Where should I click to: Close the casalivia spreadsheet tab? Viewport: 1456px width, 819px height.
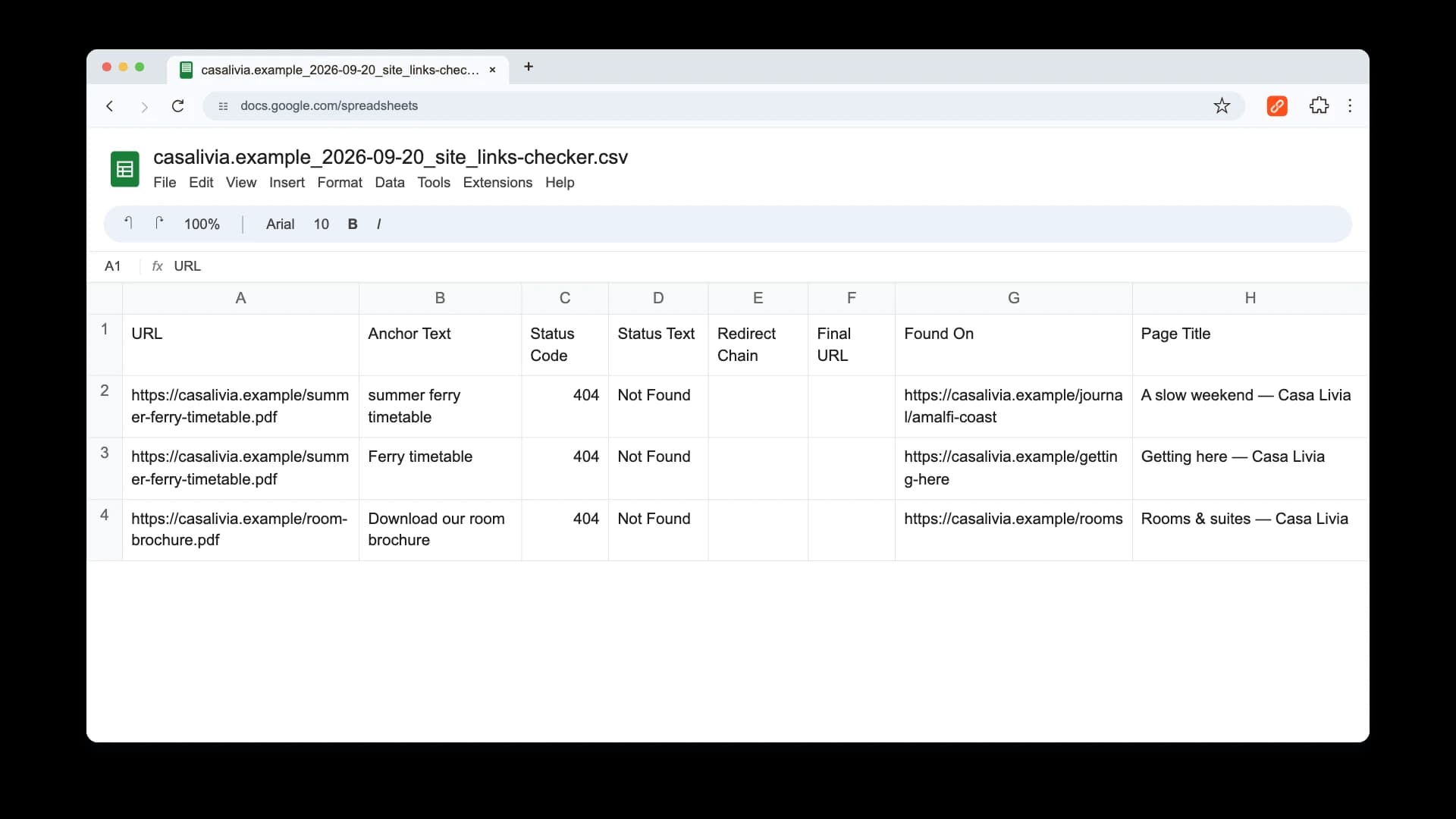(x=492, y=70)
